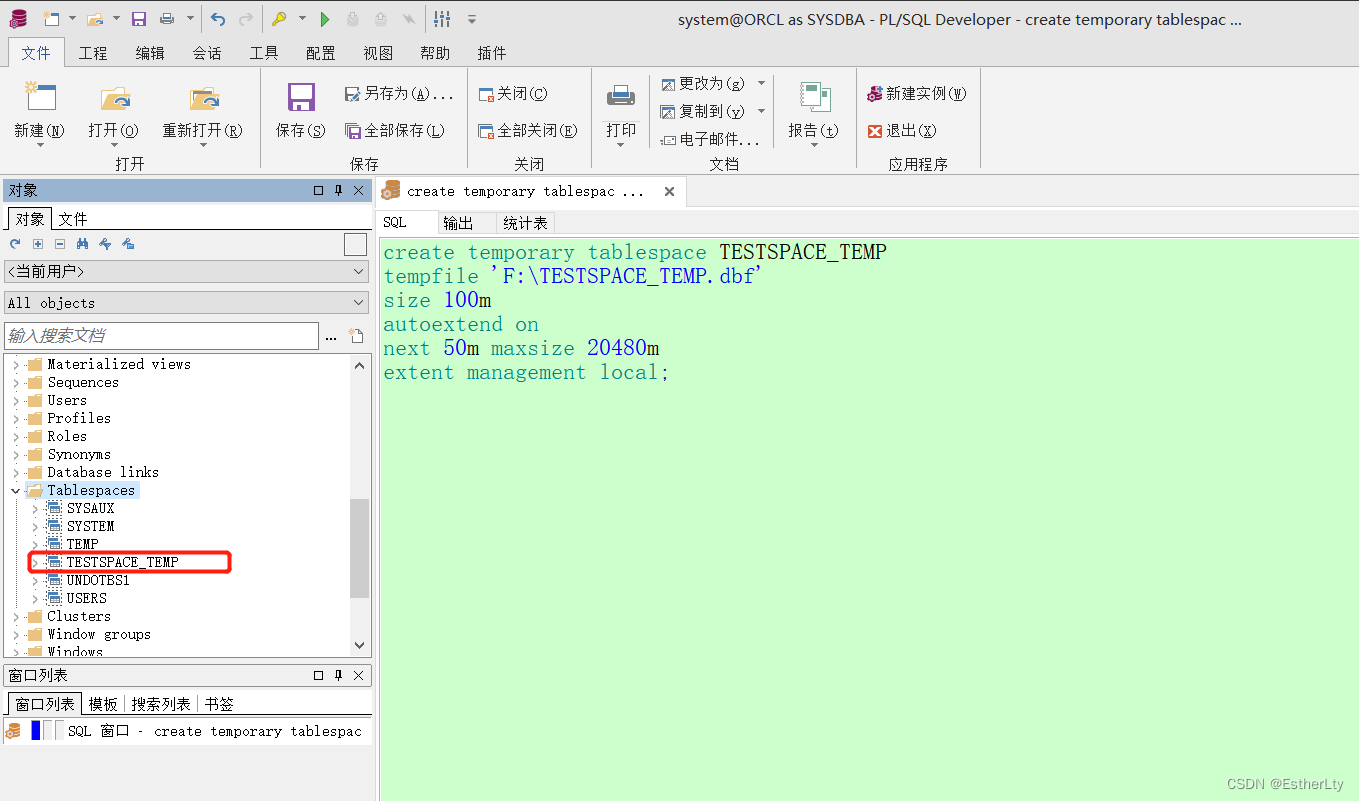Open the preferences sliders icon
The height and width of the screenshot is (801, 1359).
click(442, 19)
